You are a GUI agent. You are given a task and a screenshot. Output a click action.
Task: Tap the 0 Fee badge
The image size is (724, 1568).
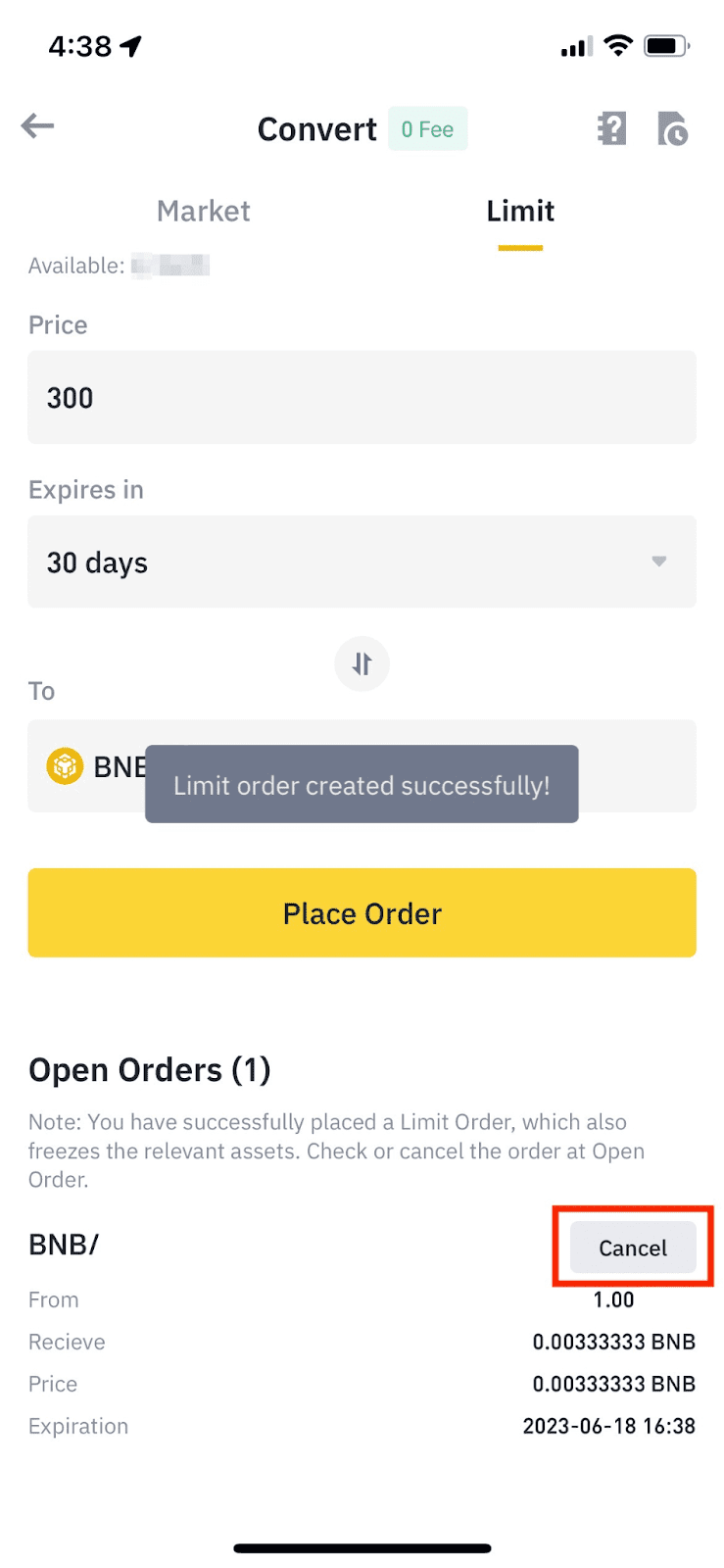[x=428, y=129]
